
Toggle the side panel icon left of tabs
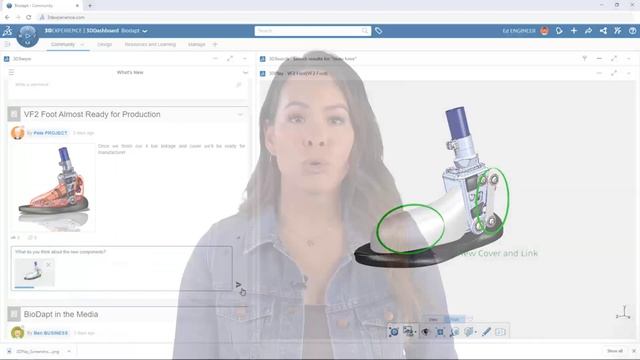pyautogui.click(x=7, y=44)
